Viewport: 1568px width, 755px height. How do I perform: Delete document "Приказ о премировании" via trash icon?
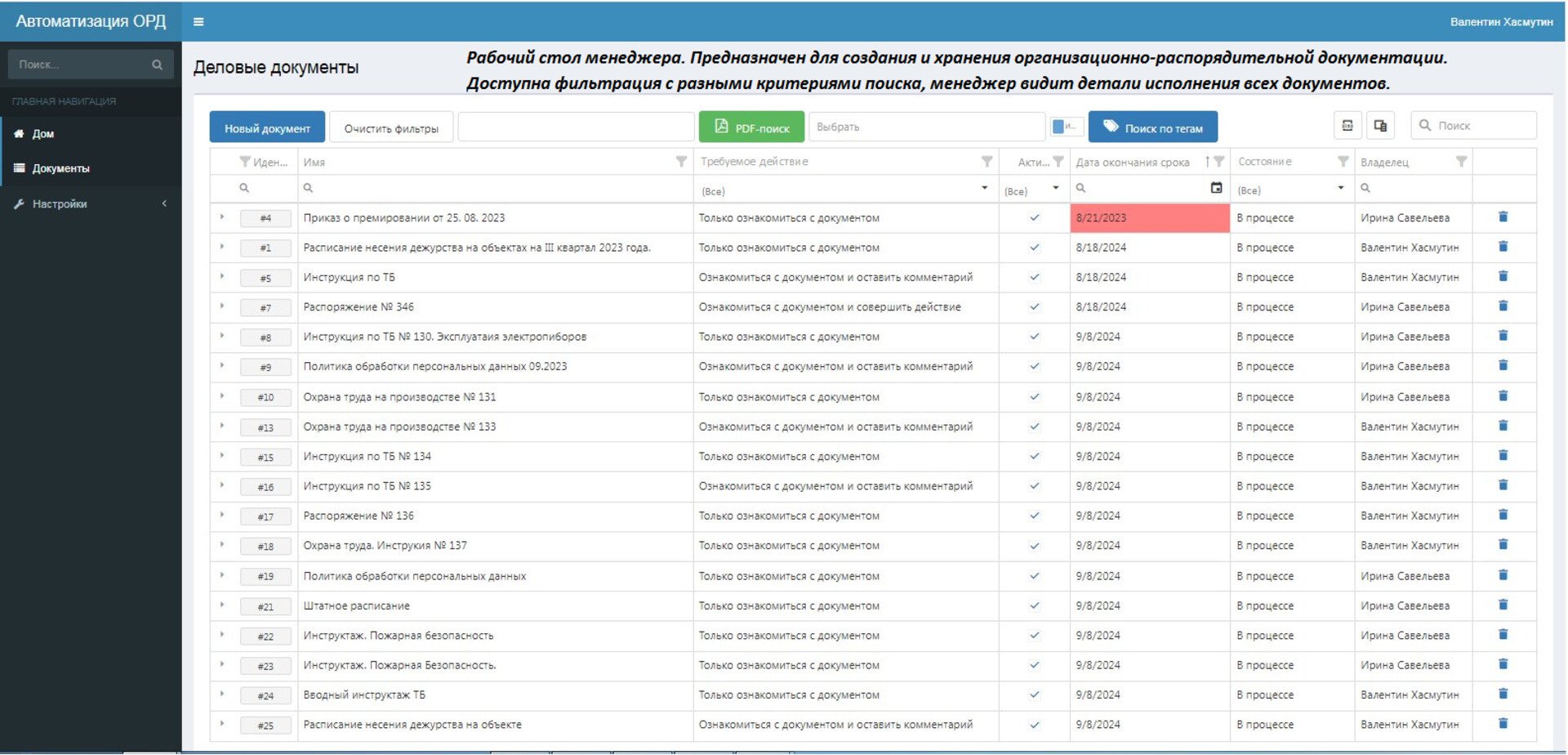tap(1503, 217)
